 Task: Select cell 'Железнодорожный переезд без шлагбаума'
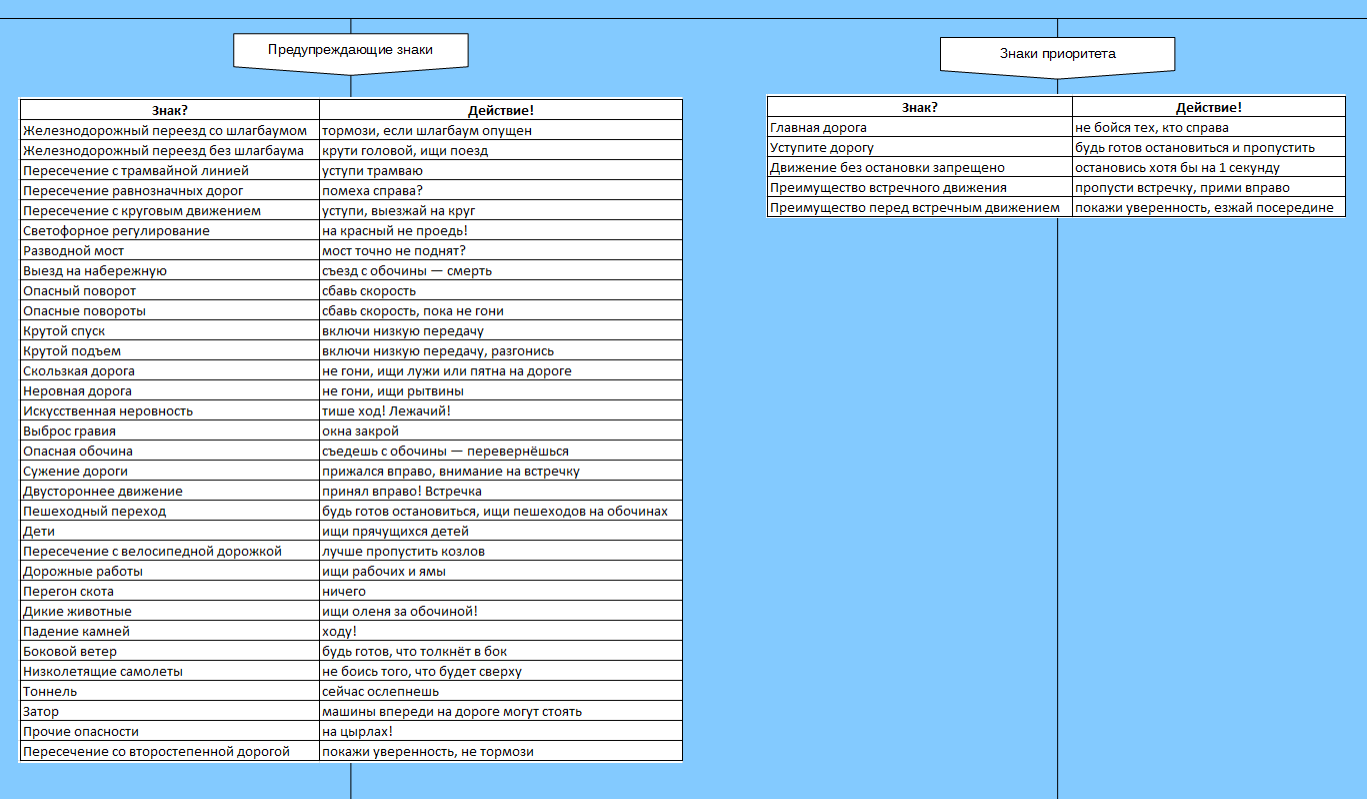(169, 150)
